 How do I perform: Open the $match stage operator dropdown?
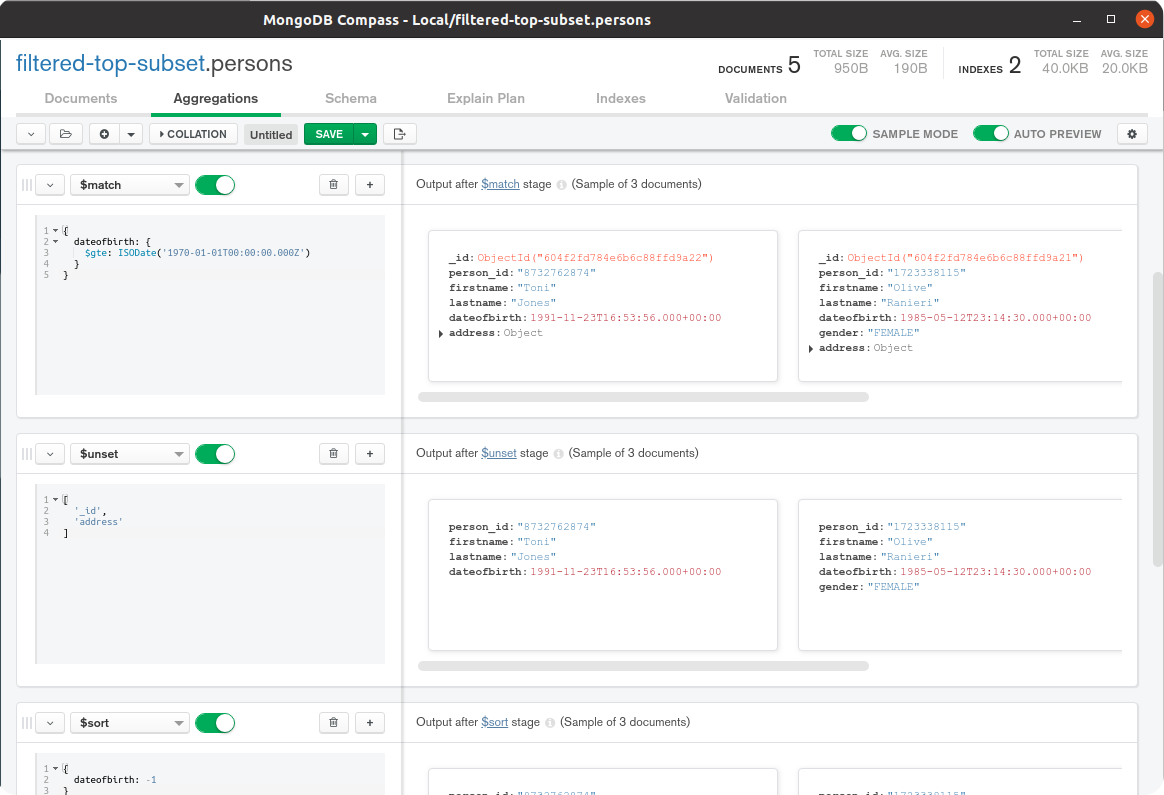pyautogui.click(x=130, y=185)
